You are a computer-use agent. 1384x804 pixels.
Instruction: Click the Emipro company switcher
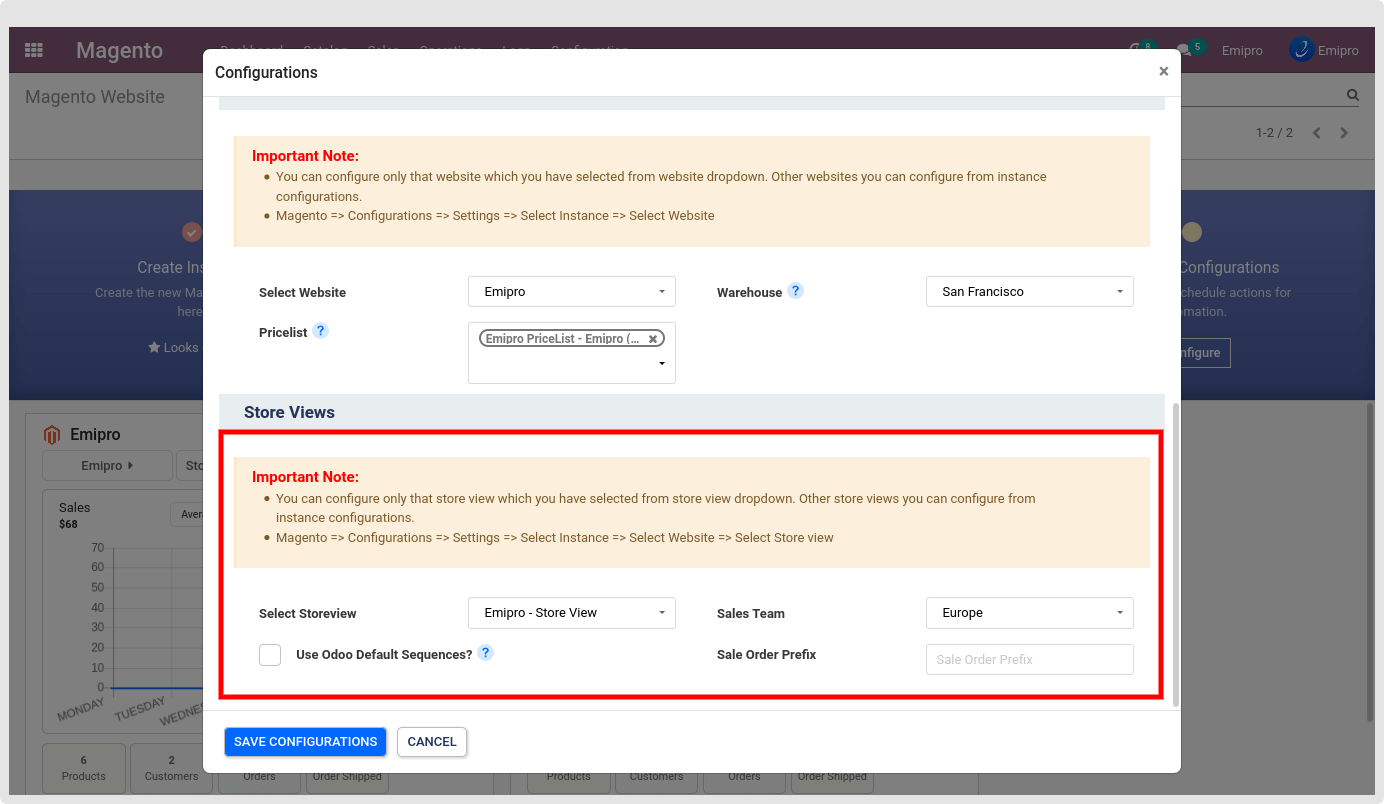1242,51
